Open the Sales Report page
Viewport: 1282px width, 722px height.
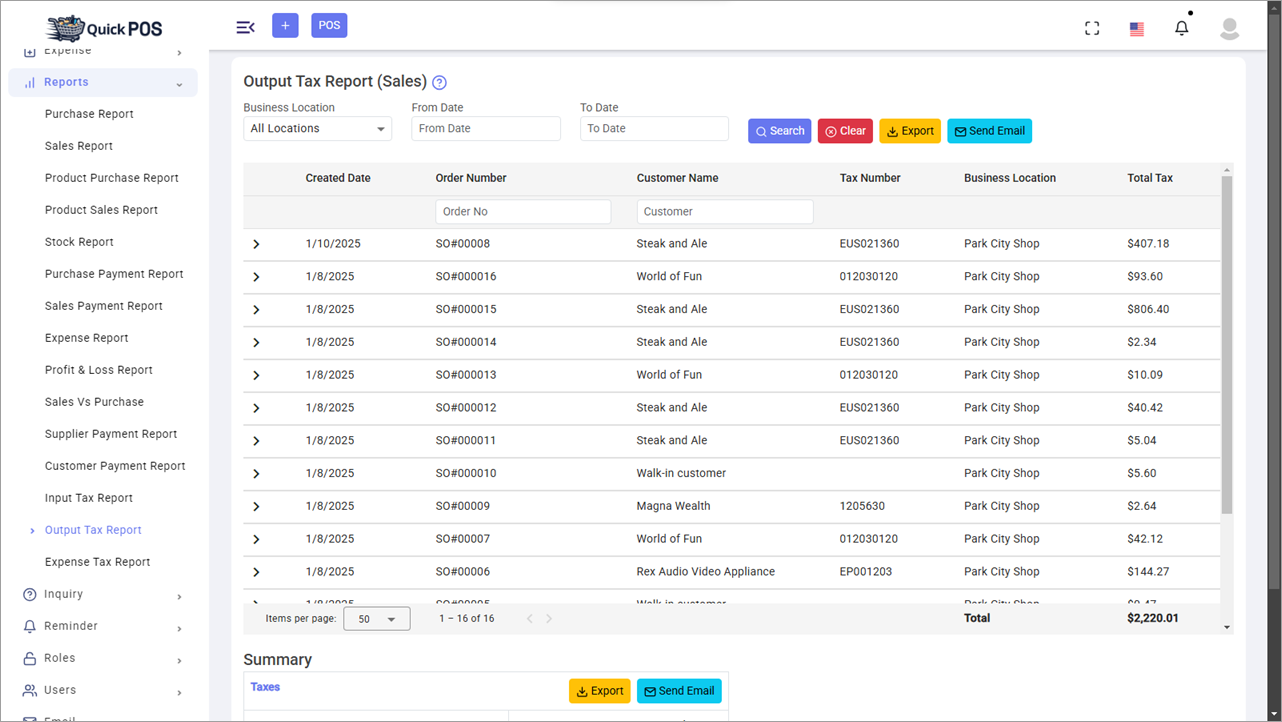point(79,145)
